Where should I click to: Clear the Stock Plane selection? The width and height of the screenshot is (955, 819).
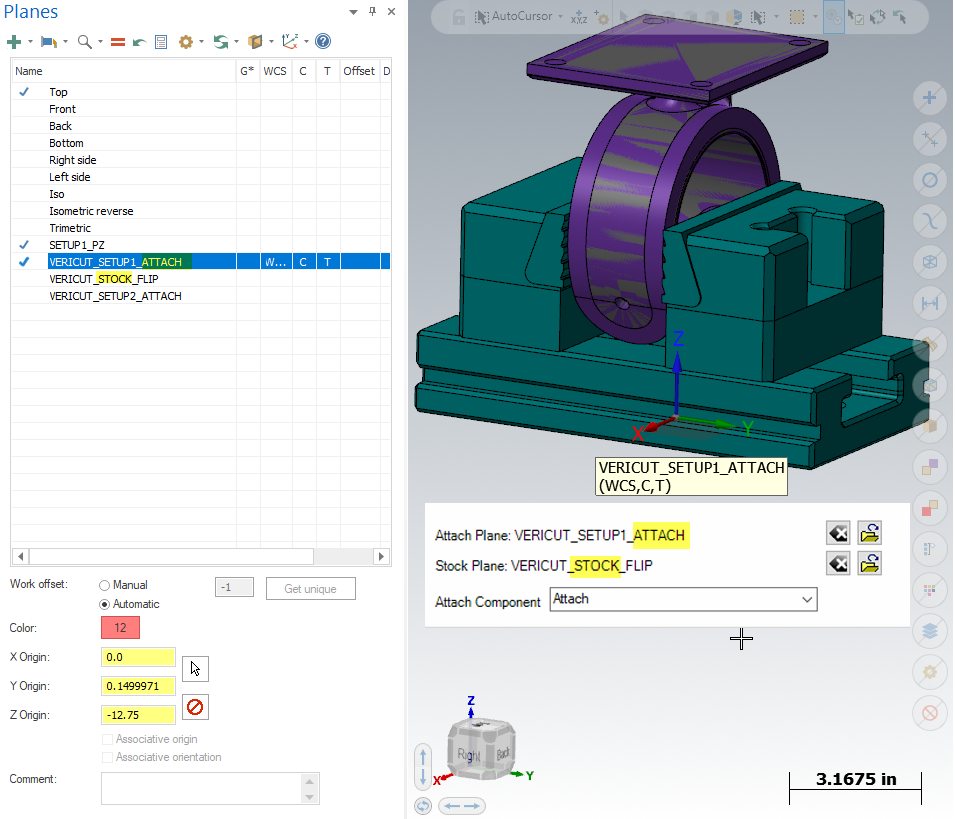tap(839, 564)
